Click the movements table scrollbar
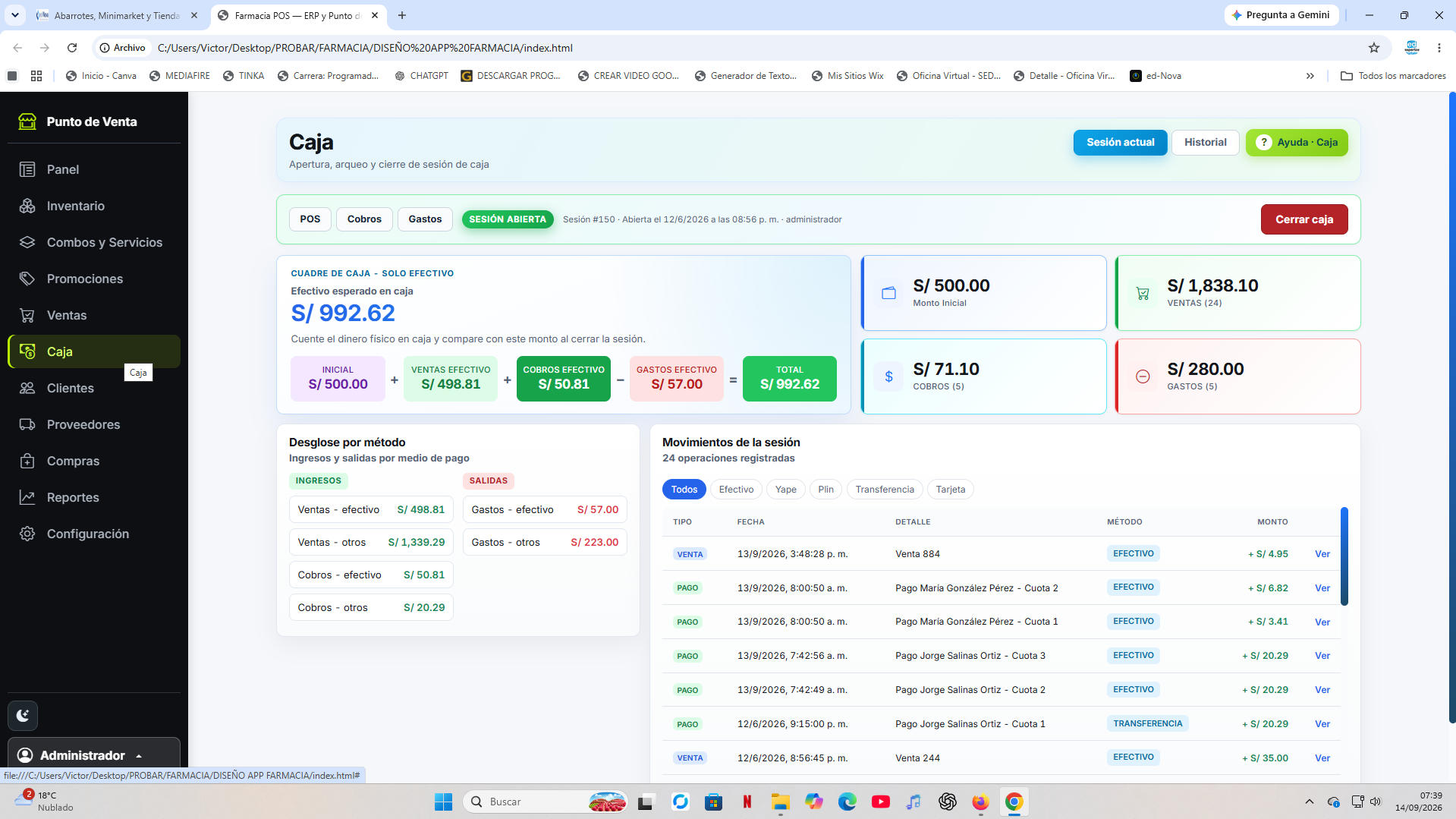The width and height of the screenshot is (1456, 819). point(1344,556)
